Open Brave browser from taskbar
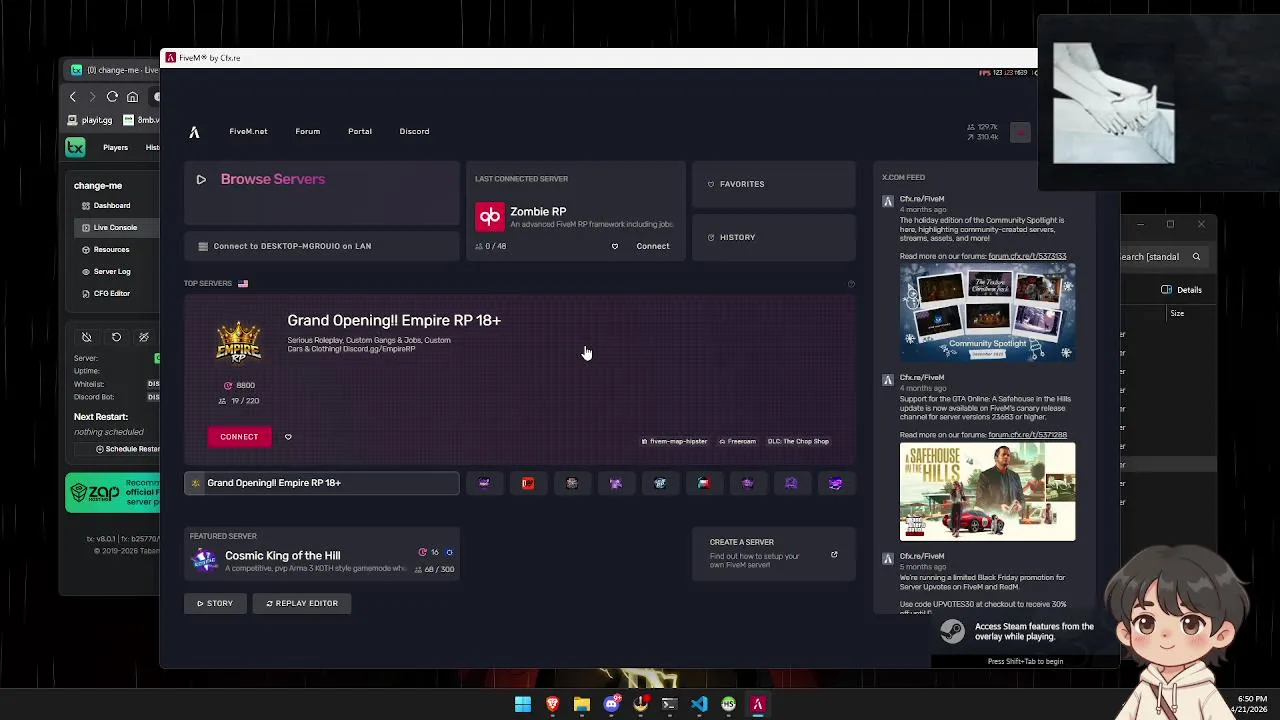This screenshot has height=720, width=1280. (x=552, y=704)
